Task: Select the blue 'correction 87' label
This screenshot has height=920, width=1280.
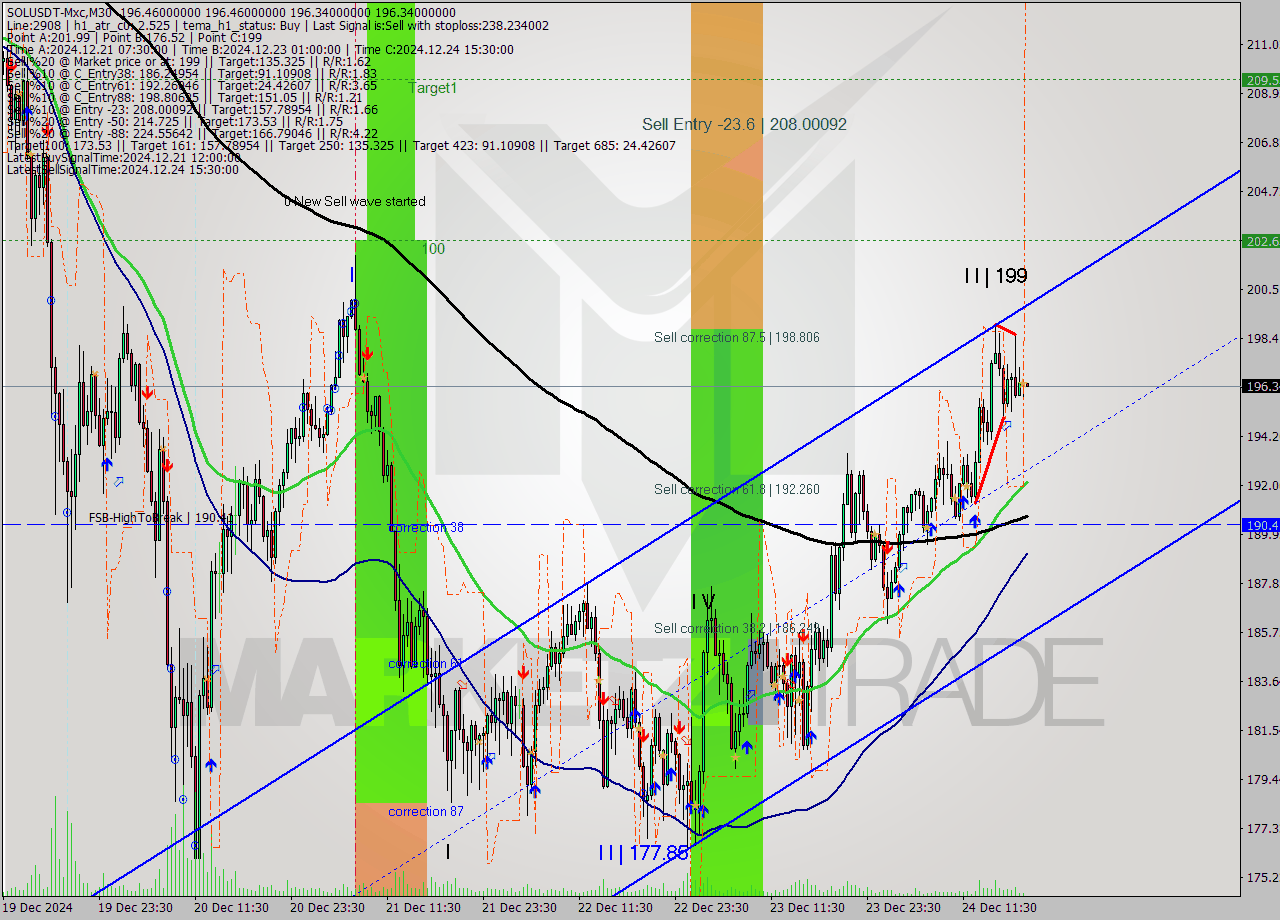Action: (426, 811)
